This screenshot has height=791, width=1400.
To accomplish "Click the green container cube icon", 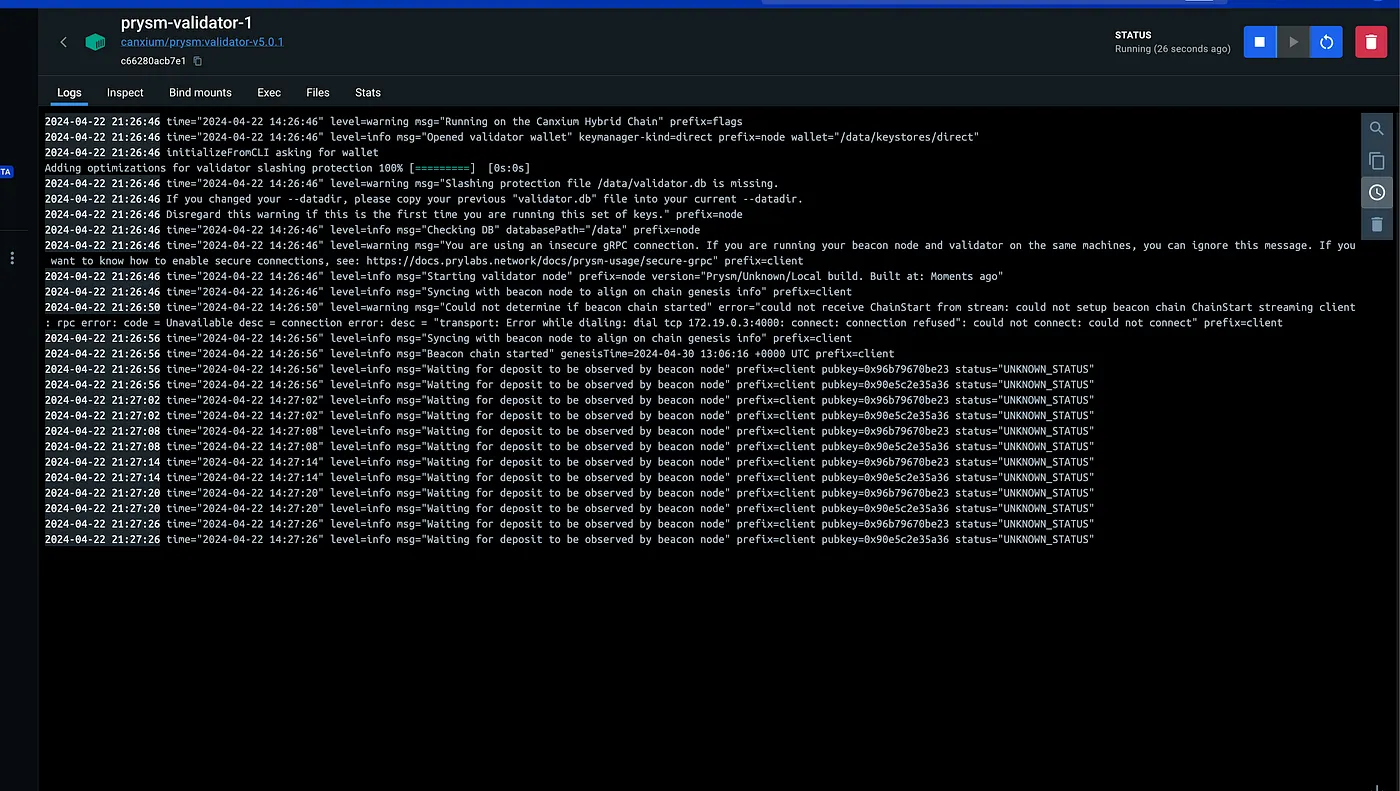I will (95, 42).
